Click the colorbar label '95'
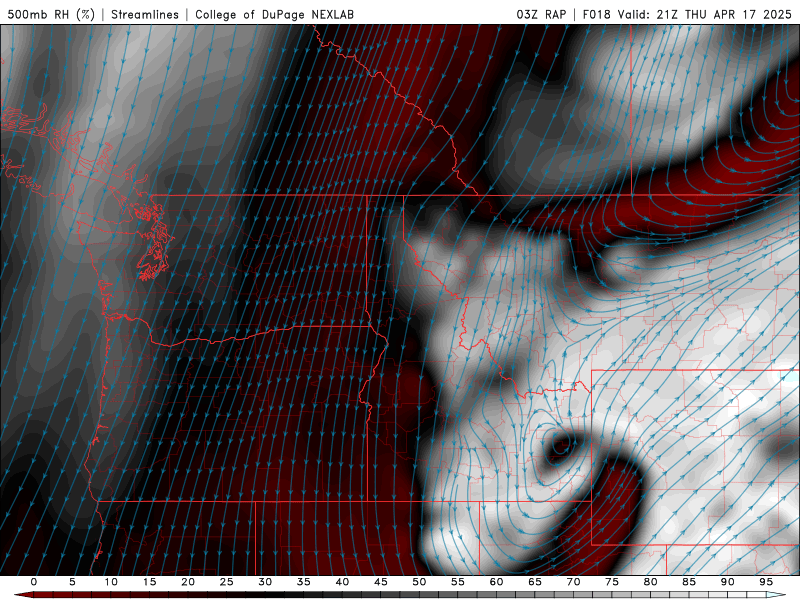Viewport: 800px width, 600px height. [x=766, y=582]
